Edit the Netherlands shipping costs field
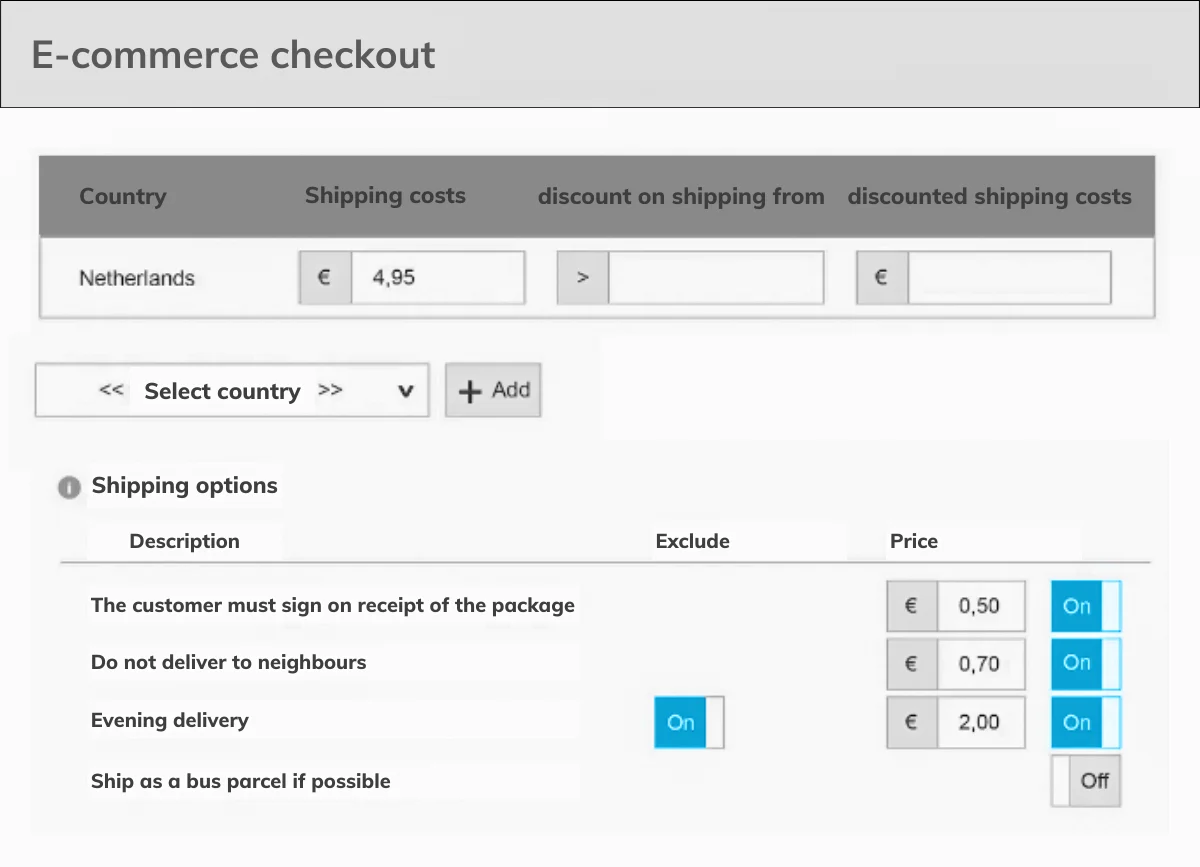1200x867 pixels. pos(436,278)
